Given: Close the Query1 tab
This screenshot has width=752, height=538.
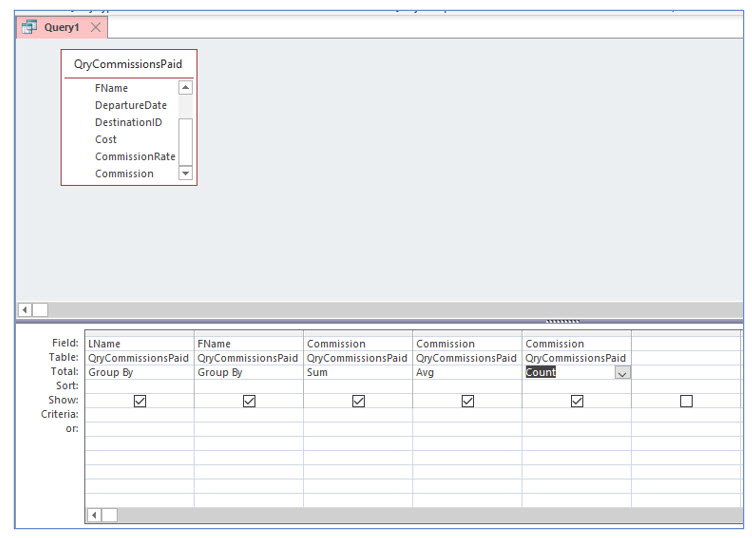Looking at the screenshot, I should [x=96, y=27].
